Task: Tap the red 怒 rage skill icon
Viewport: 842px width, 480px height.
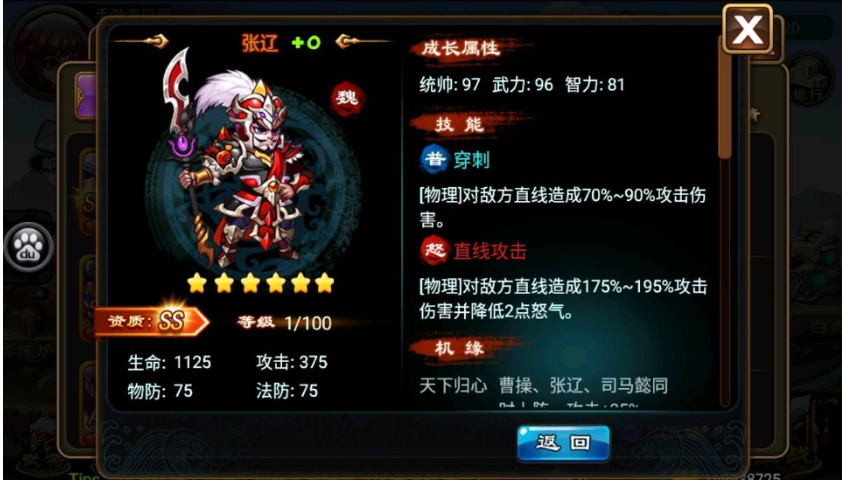Action: point(434,251)
